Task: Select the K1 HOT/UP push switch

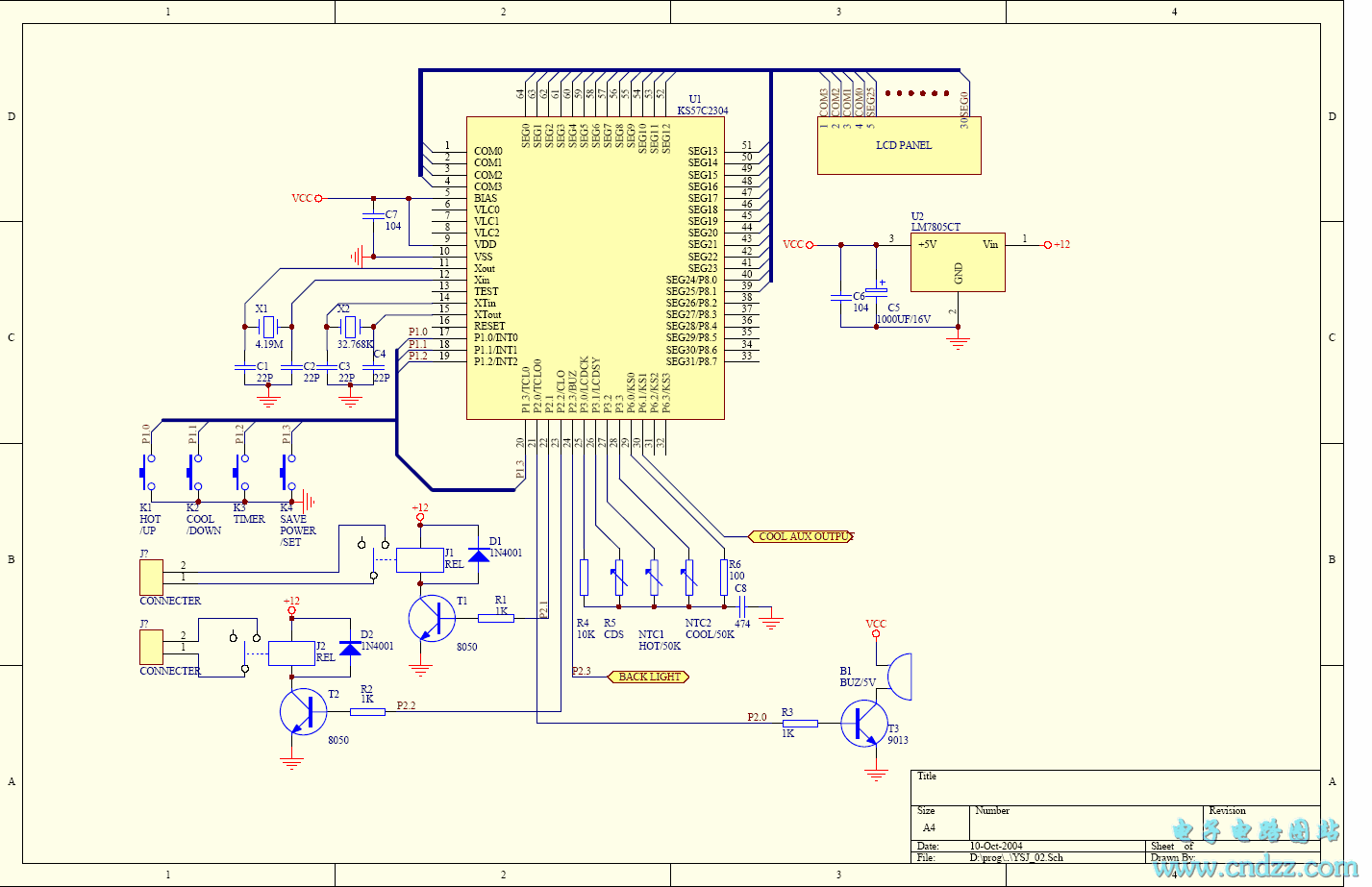Action: 146,473
